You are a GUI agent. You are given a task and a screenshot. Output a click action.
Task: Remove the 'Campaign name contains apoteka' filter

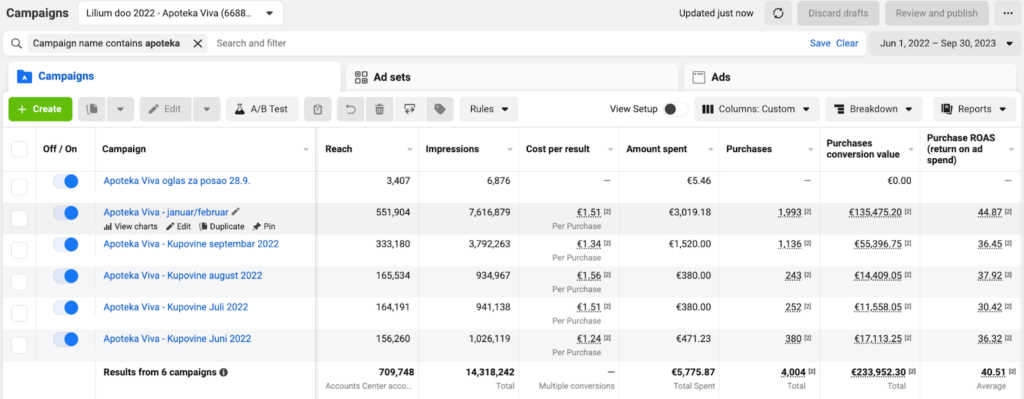click(197, 44)
